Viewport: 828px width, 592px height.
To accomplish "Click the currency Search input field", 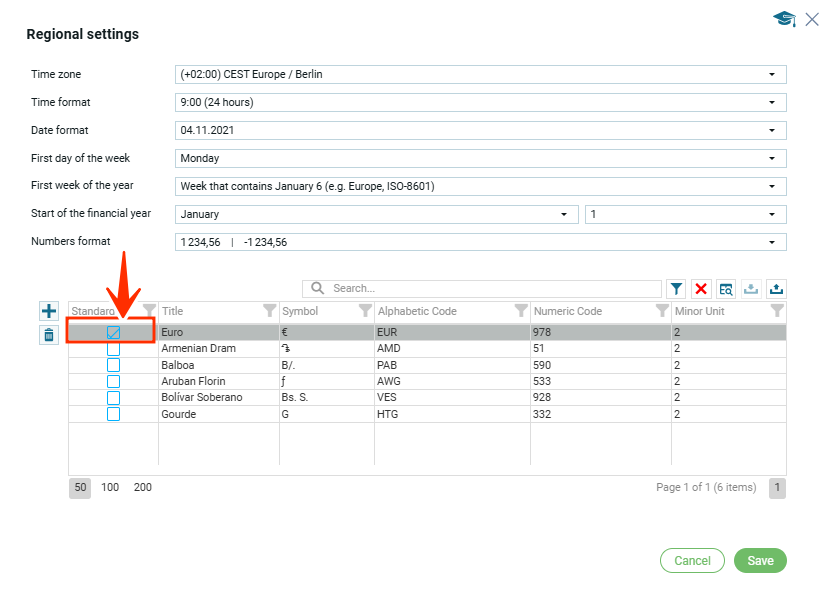I will (x=490, y=288).
